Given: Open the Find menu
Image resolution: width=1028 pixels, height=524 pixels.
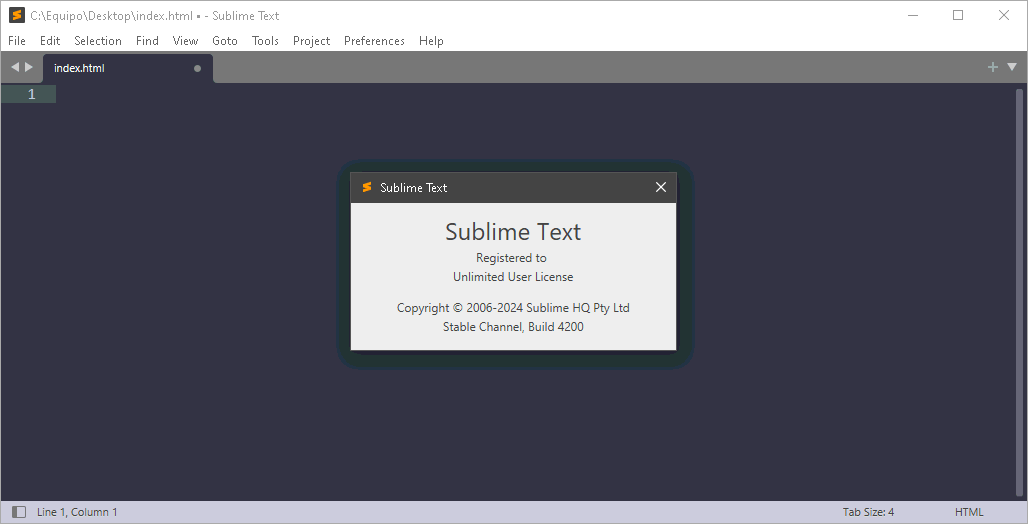Looking at the screenshot, I should click(x=147, y=41).
